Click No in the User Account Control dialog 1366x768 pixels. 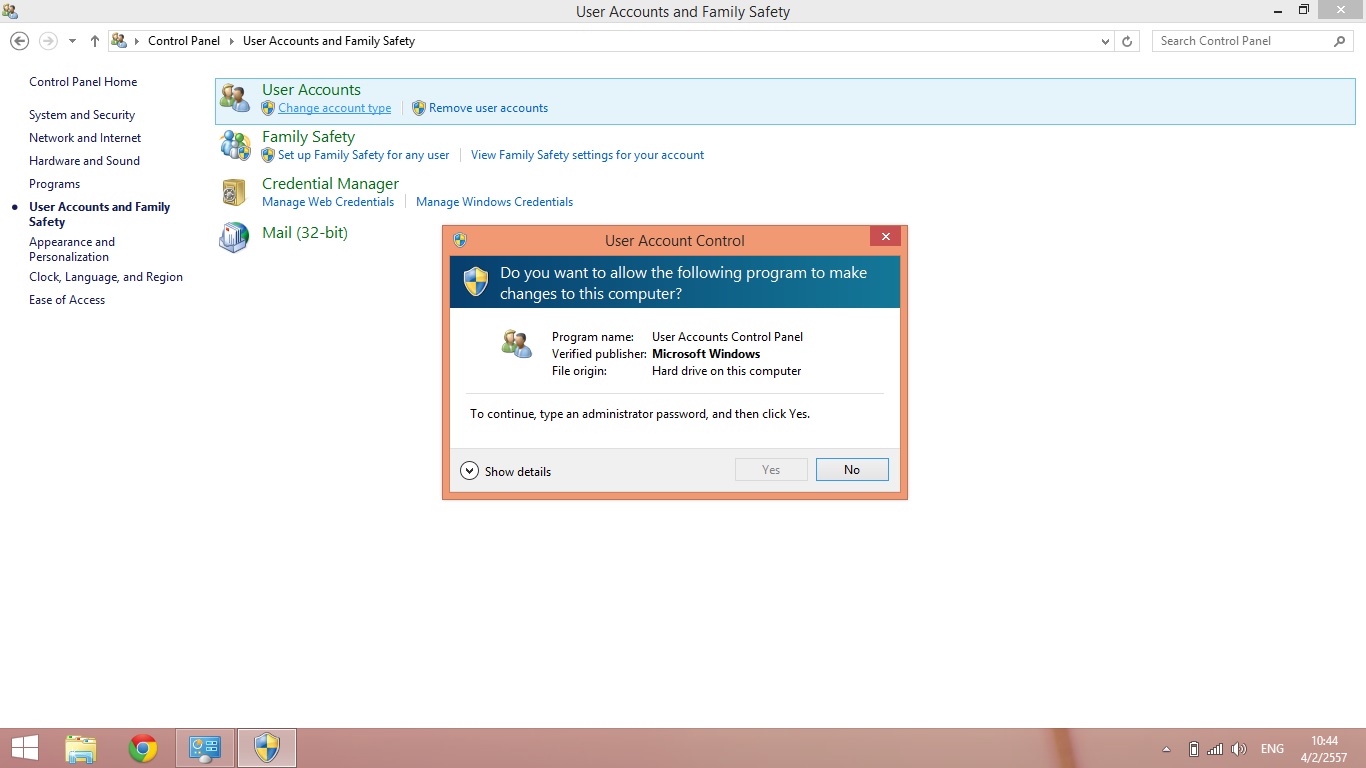(852, 470)
